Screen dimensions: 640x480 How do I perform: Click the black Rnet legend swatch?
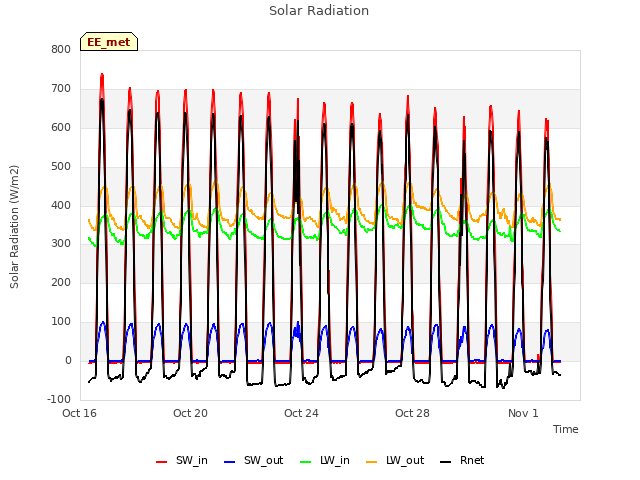pyautogui.click(x=446, y=462)
